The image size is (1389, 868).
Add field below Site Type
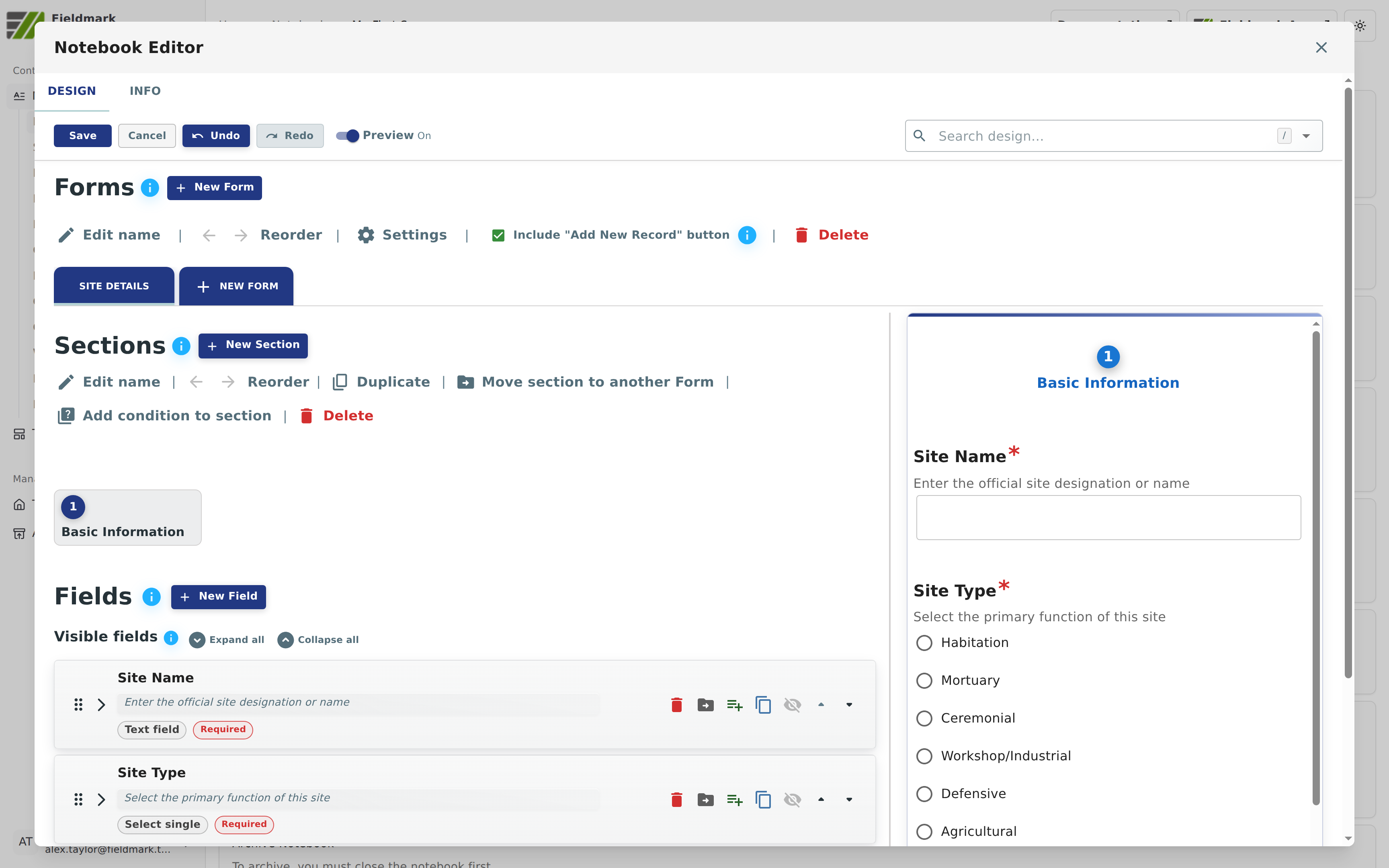(735, 800)
